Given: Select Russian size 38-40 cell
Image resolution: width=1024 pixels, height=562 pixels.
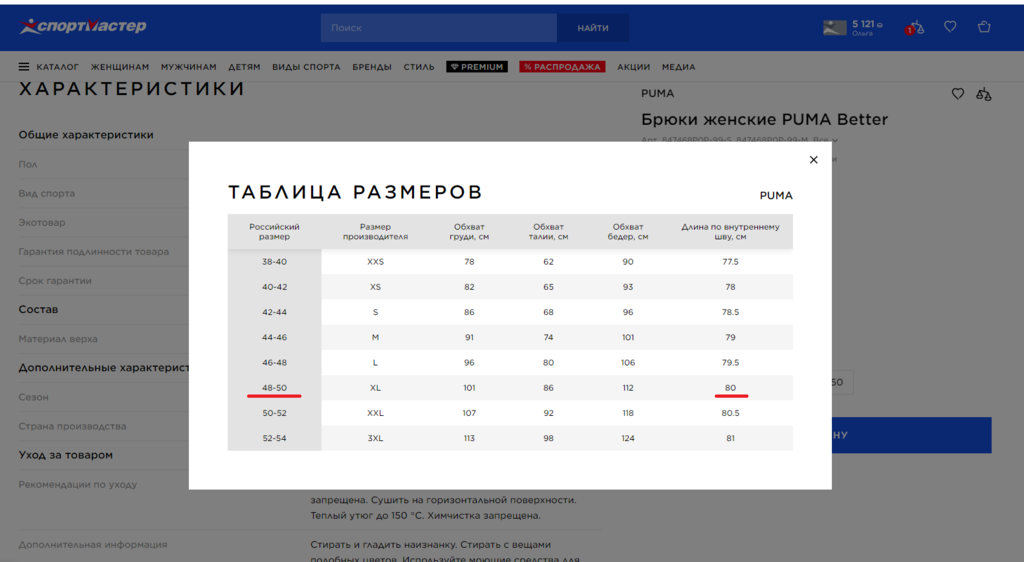Looking at the screenshot, I should [274, 262].
